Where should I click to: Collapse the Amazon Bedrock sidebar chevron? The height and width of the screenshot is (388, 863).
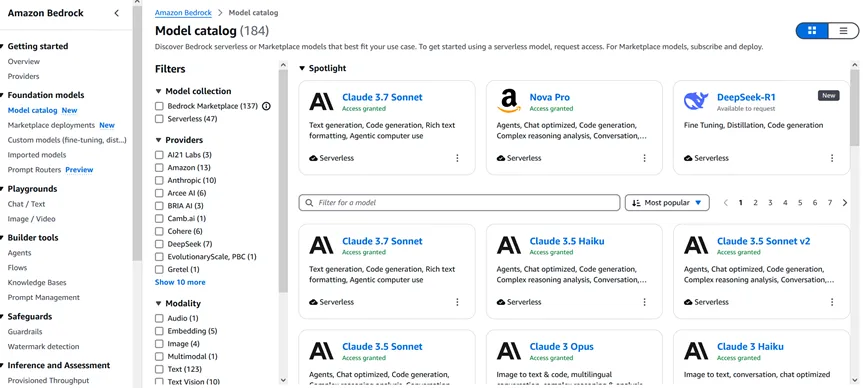point(116,13)
